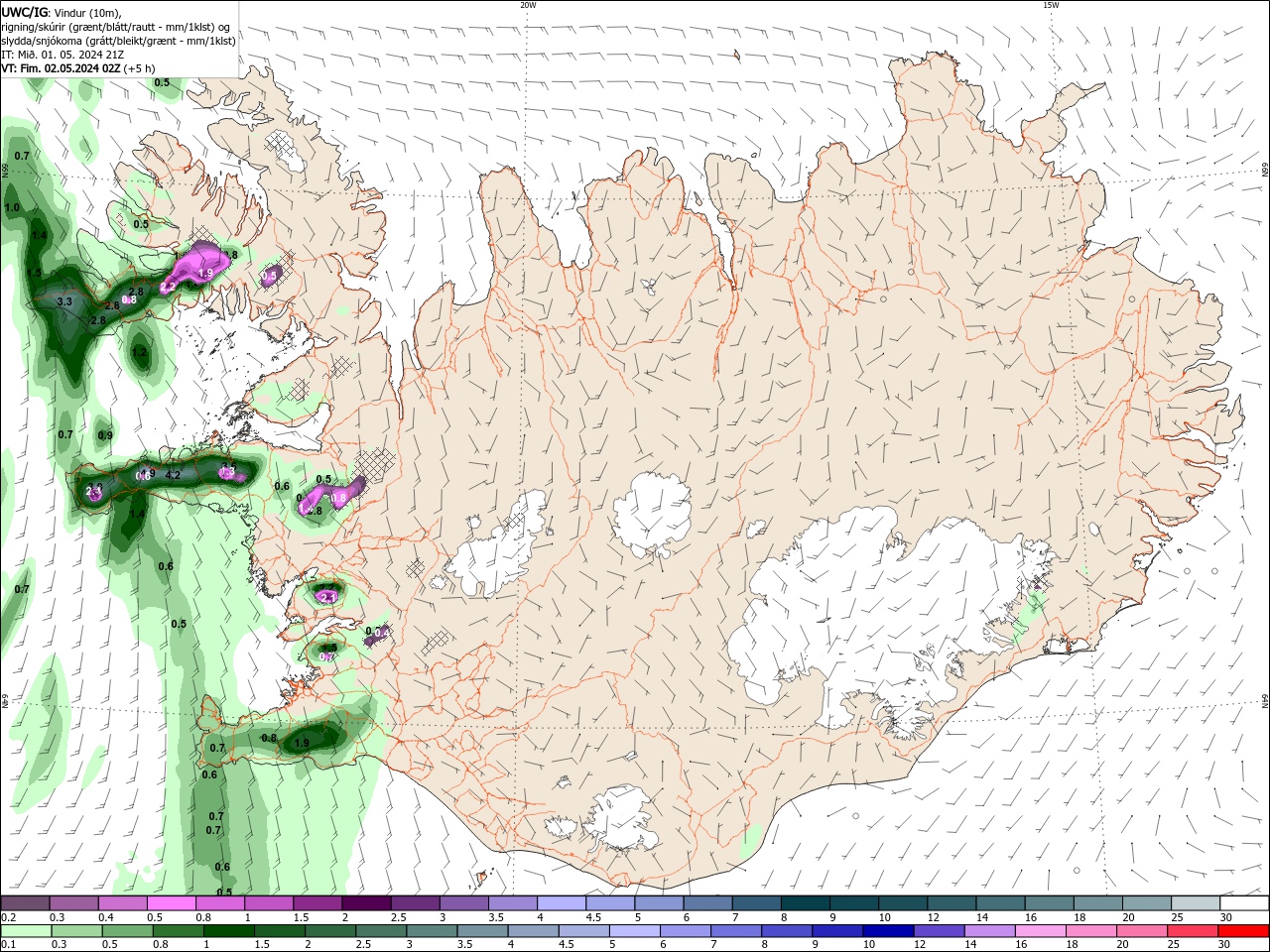Click the navy blue 10 rain-scale swatch
Image resolution: width=1270 pixels, height=952 pixels.
point(887,931)
